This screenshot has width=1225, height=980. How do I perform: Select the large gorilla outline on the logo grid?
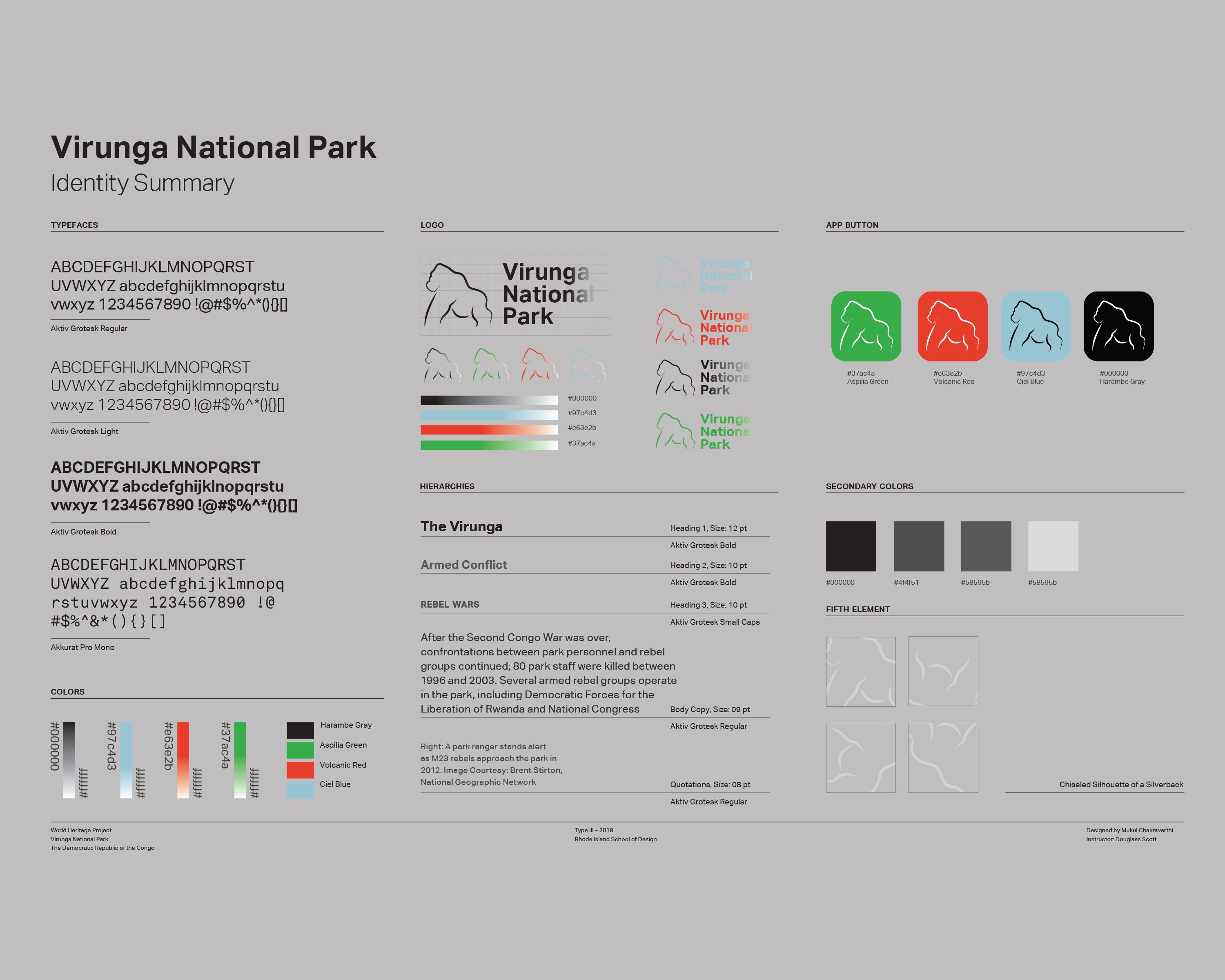458,295
